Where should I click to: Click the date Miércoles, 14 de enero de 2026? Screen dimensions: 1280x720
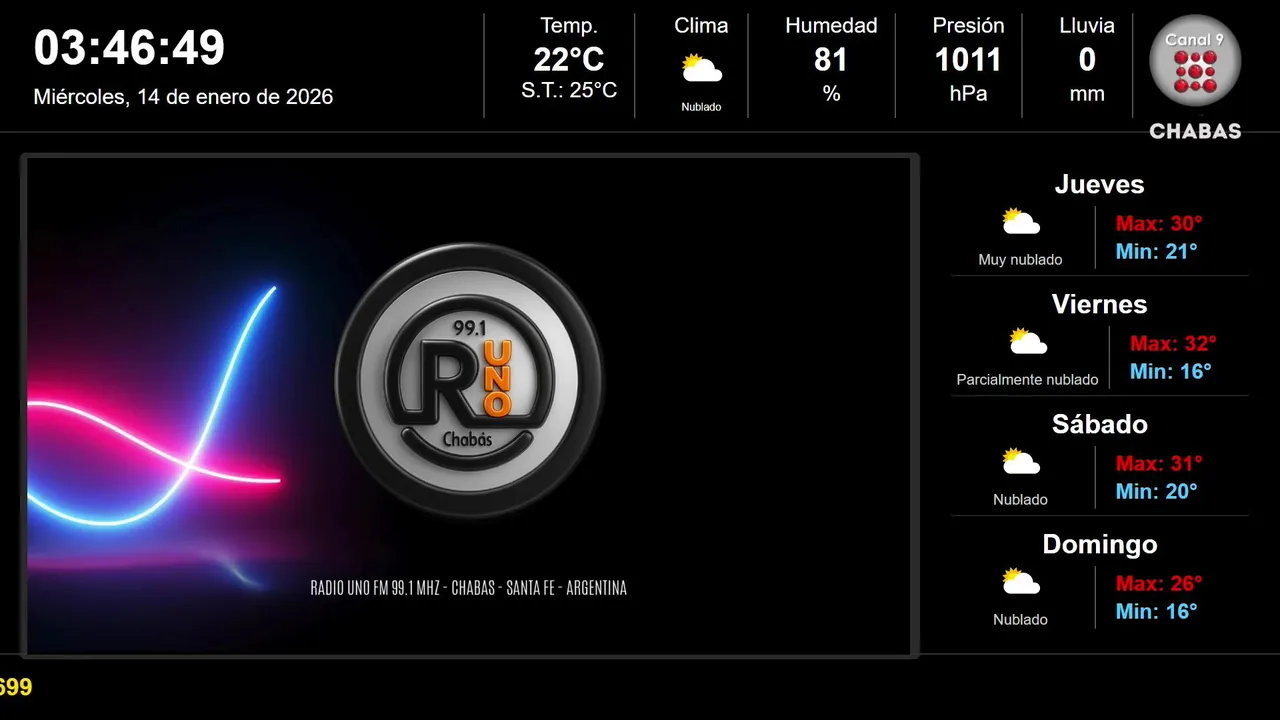183,97
